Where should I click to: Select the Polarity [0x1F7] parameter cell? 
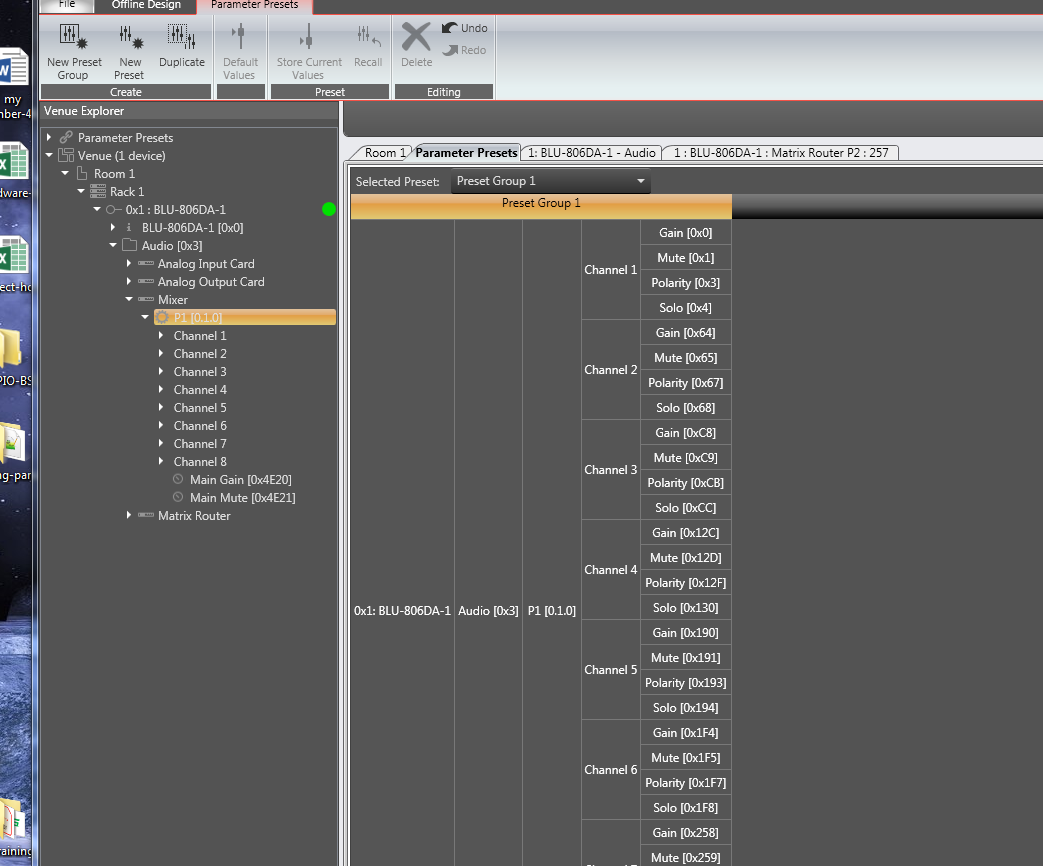coord(685,783)
